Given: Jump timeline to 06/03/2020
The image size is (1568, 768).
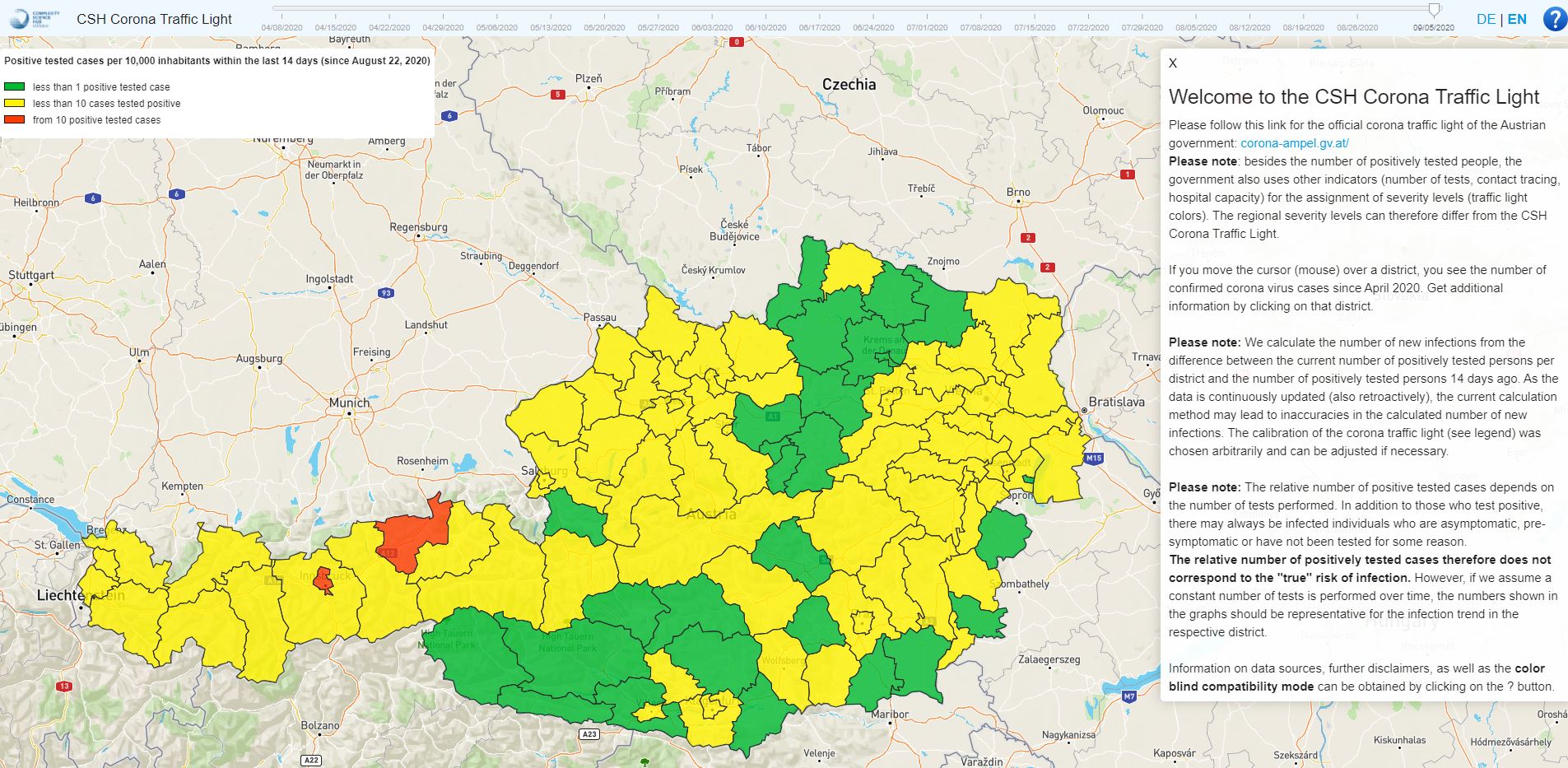Looking at the screenshot, I should click(x=712, y=27).
